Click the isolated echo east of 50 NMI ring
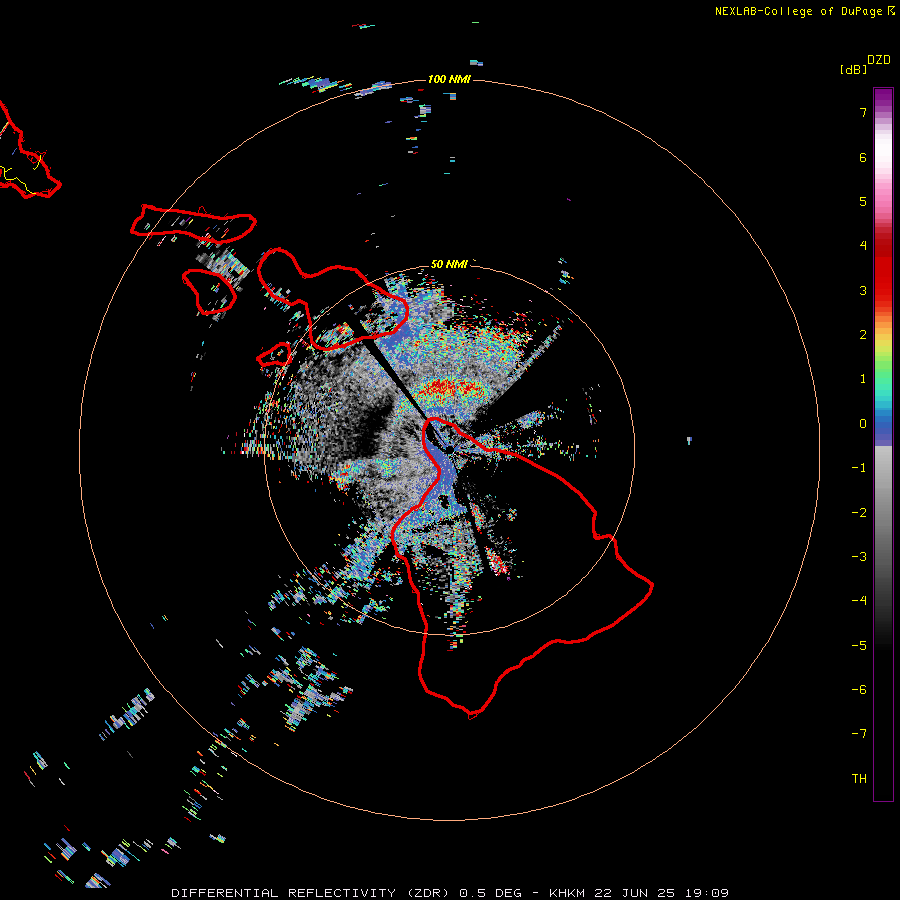900x900 pixels. [x=689, y=440]
